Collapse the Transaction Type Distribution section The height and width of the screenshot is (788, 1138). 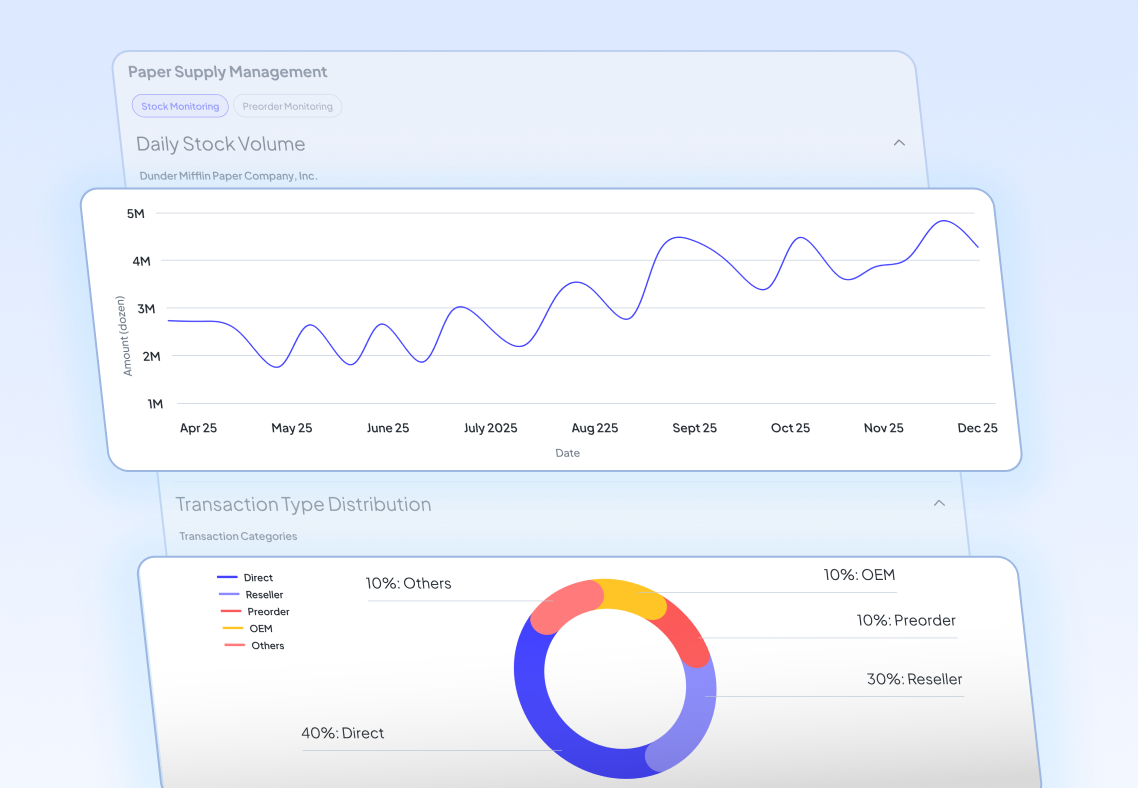pyautogui.click(x=939, y=503)
